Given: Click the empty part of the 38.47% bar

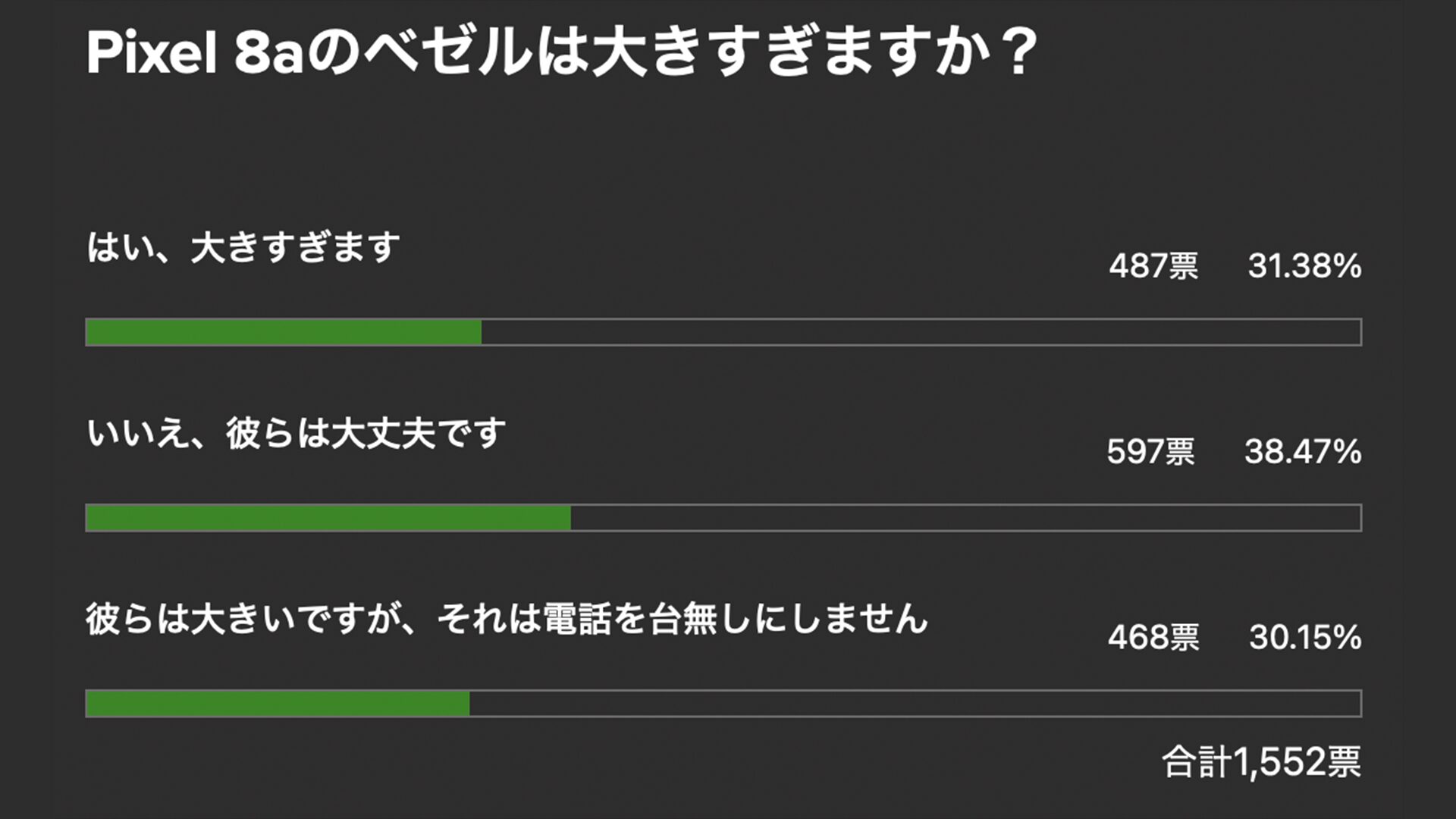Looking at the screenshot, I should pyautogui.click(x=965, y=518).
